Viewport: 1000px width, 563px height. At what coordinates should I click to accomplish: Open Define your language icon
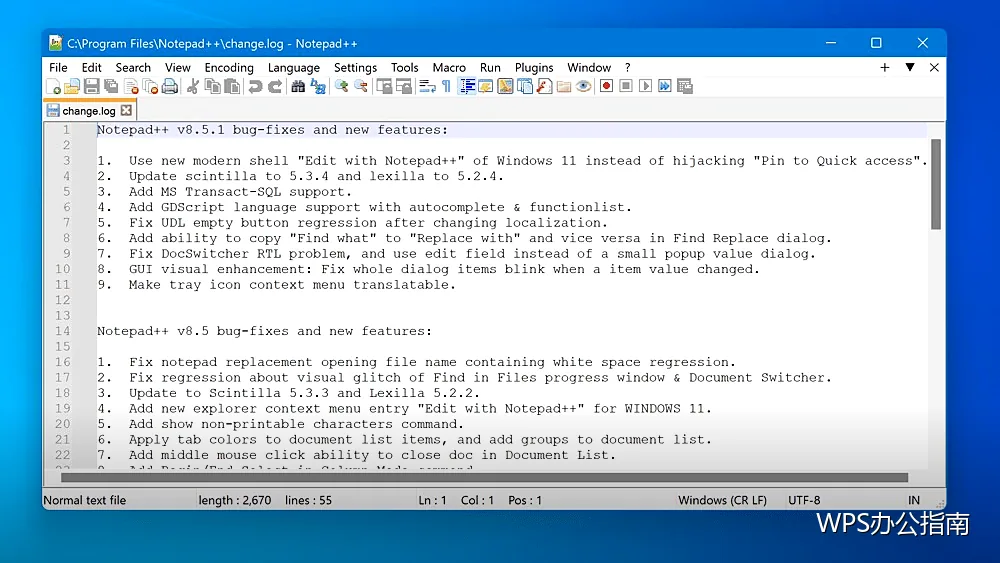[x=485, y=86]
